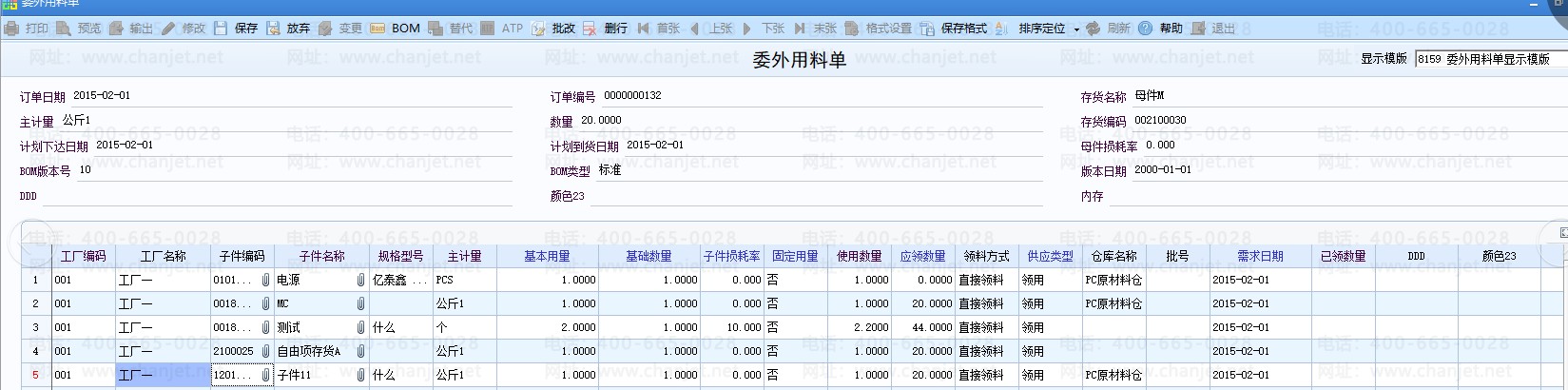
Task: Open the 显示模版 template combo box
Action: pyautogui.click(x=1489, y=59)
